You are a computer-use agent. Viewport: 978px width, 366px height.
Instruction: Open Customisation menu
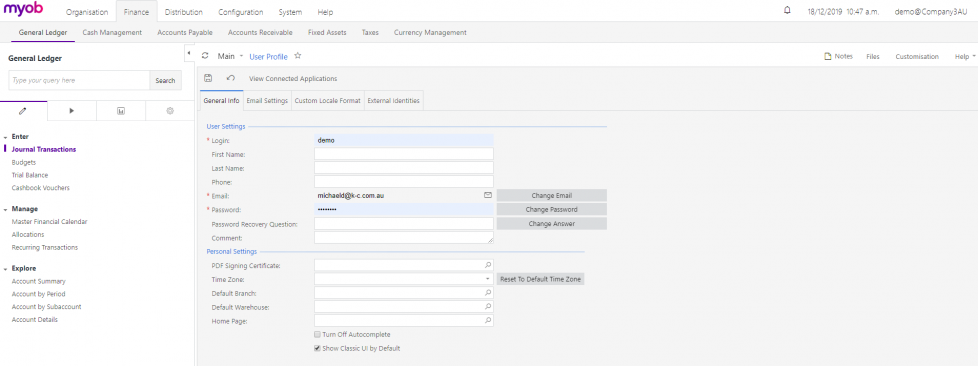click(x=917, y=56)
